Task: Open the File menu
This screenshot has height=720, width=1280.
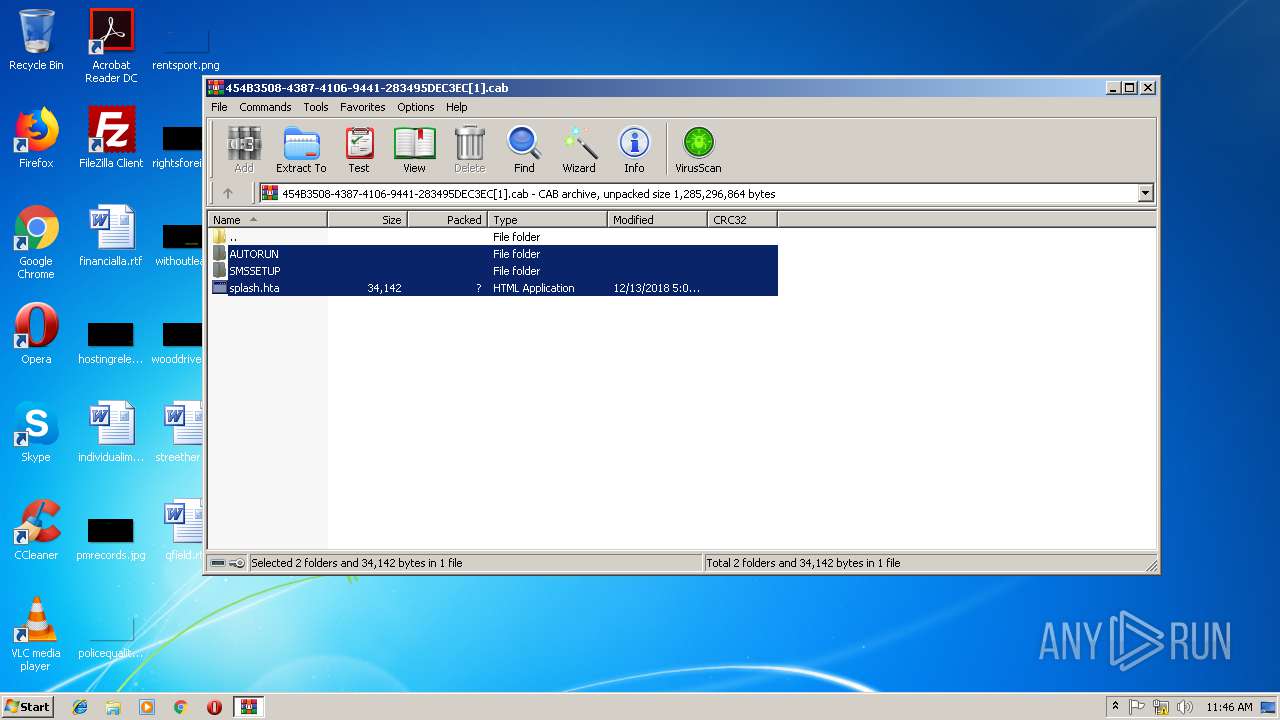Action: (219, 107)
